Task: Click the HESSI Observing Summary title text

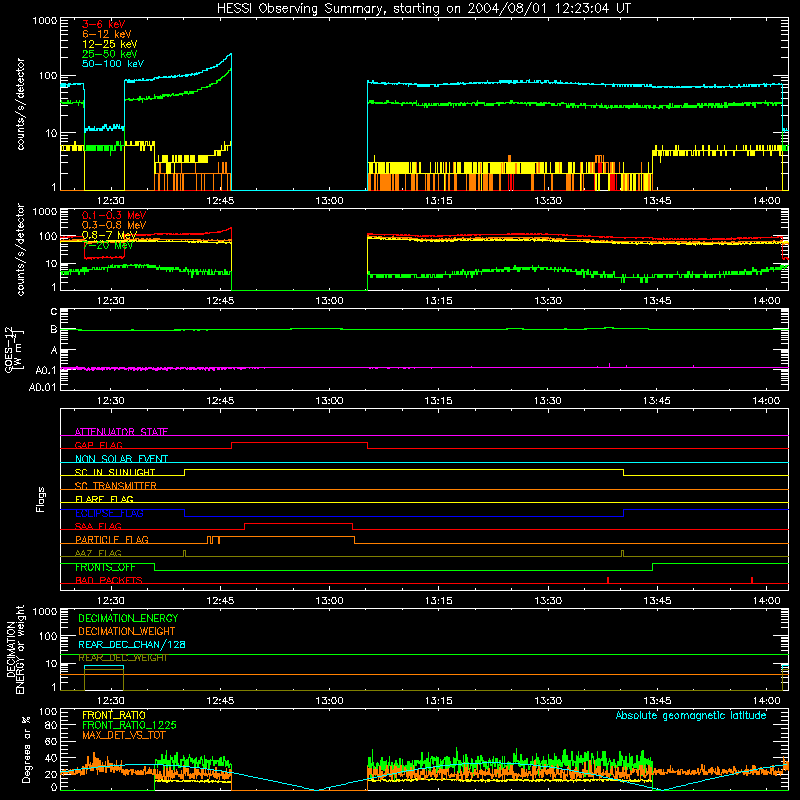Action: [423, 9]
